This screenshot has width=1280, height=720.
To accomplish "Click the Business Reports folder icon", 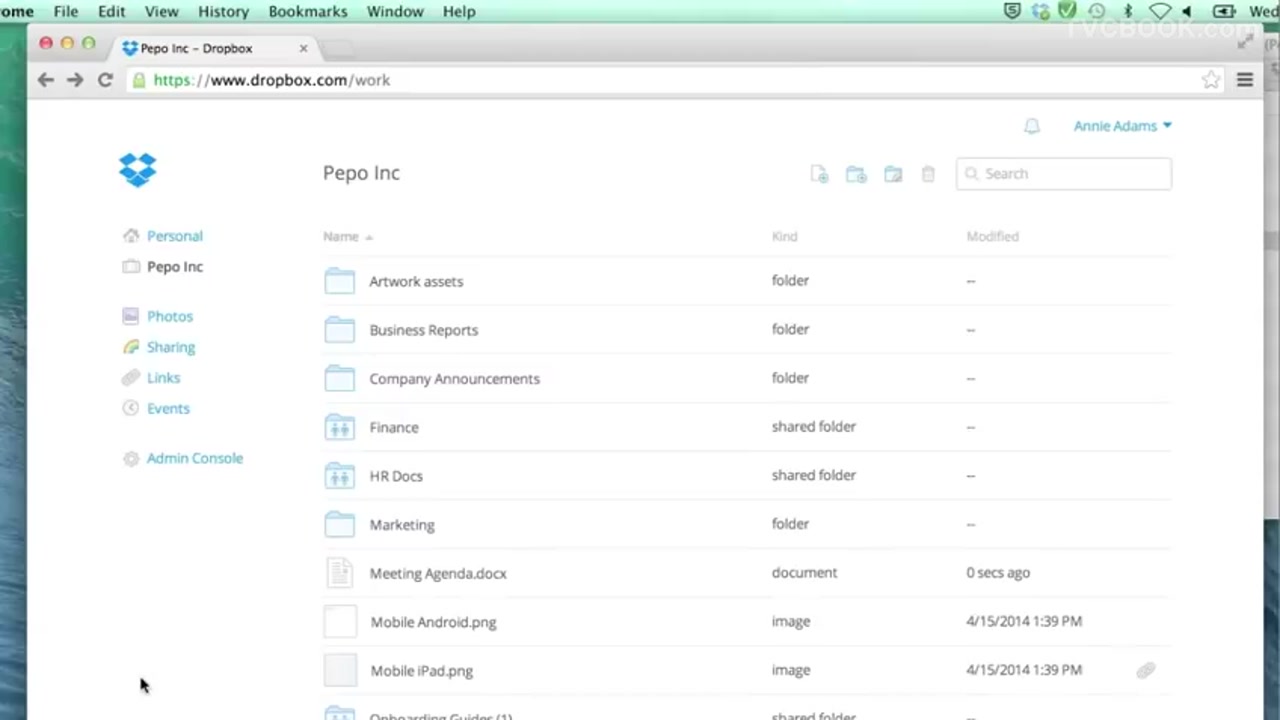I will click(x=340, y=330).
